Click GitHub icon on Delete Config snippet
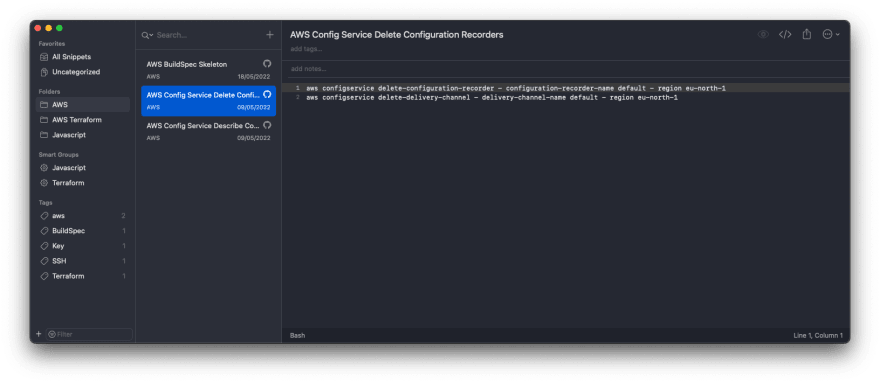The height and width of the screenshot is (383, 880). (x=267, y=94)
